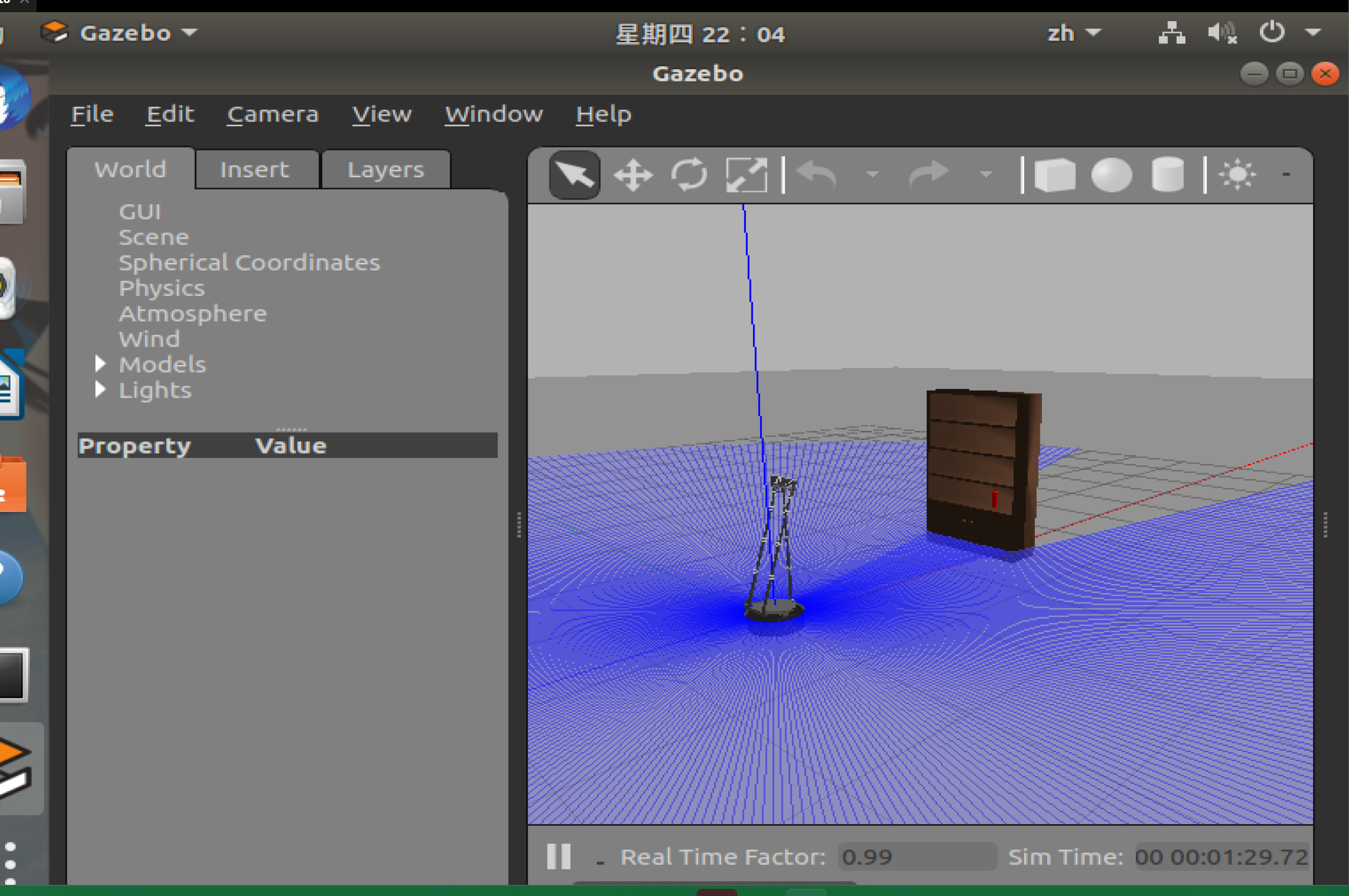This screenshot has height=896, width=1349.
Task: Insert a box shape
Action: (1055, 174)
